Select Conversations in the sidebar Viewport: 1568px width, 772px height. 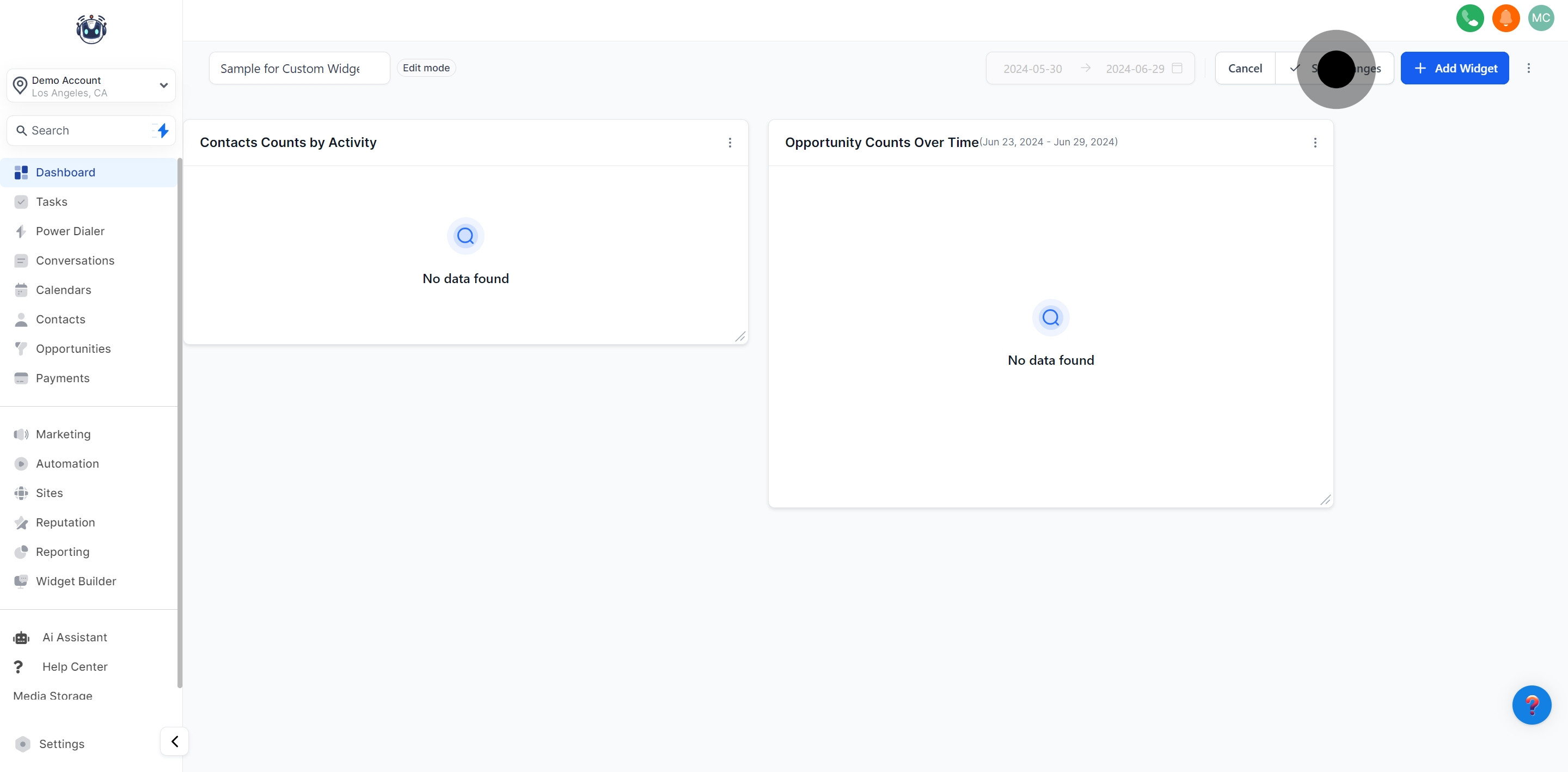pyautogui.click(x=75, y=261)
